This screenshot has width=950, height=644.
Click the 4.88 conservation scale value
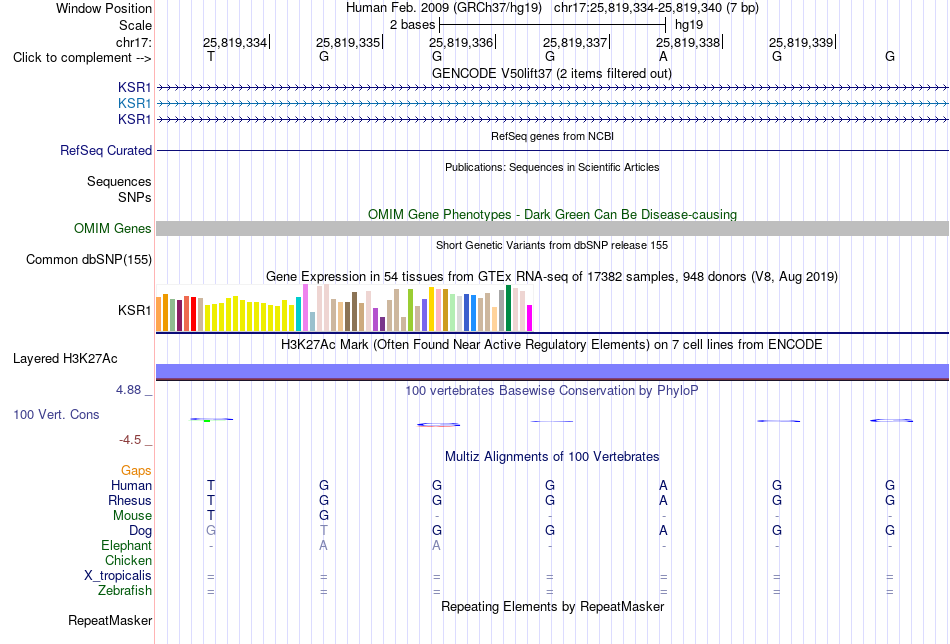[128, 390]
